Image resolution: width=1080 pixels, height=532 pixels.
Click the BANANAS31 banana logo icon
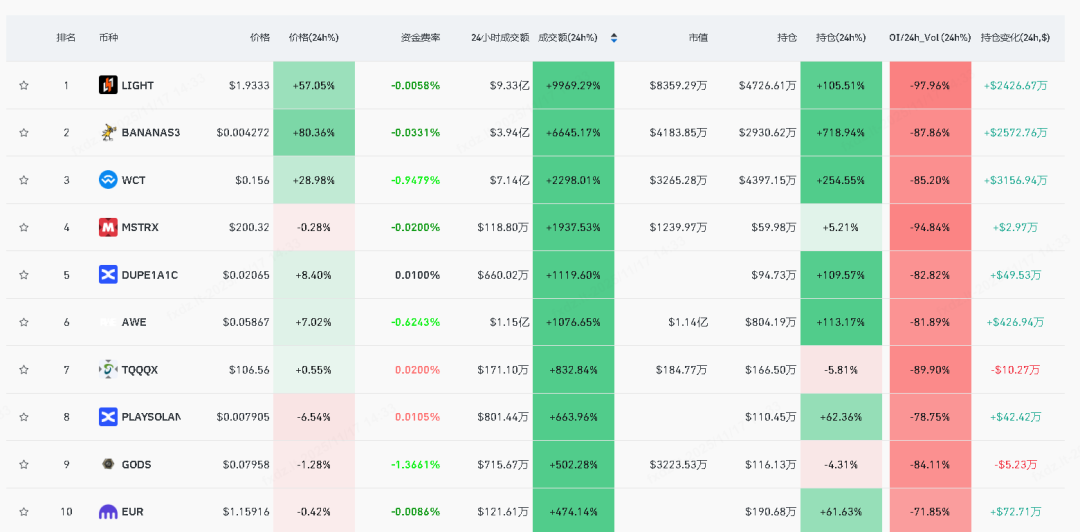108,132
